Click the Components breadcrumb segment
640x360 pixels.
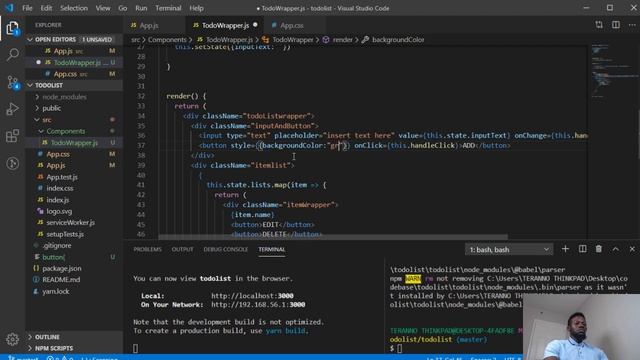167,40
